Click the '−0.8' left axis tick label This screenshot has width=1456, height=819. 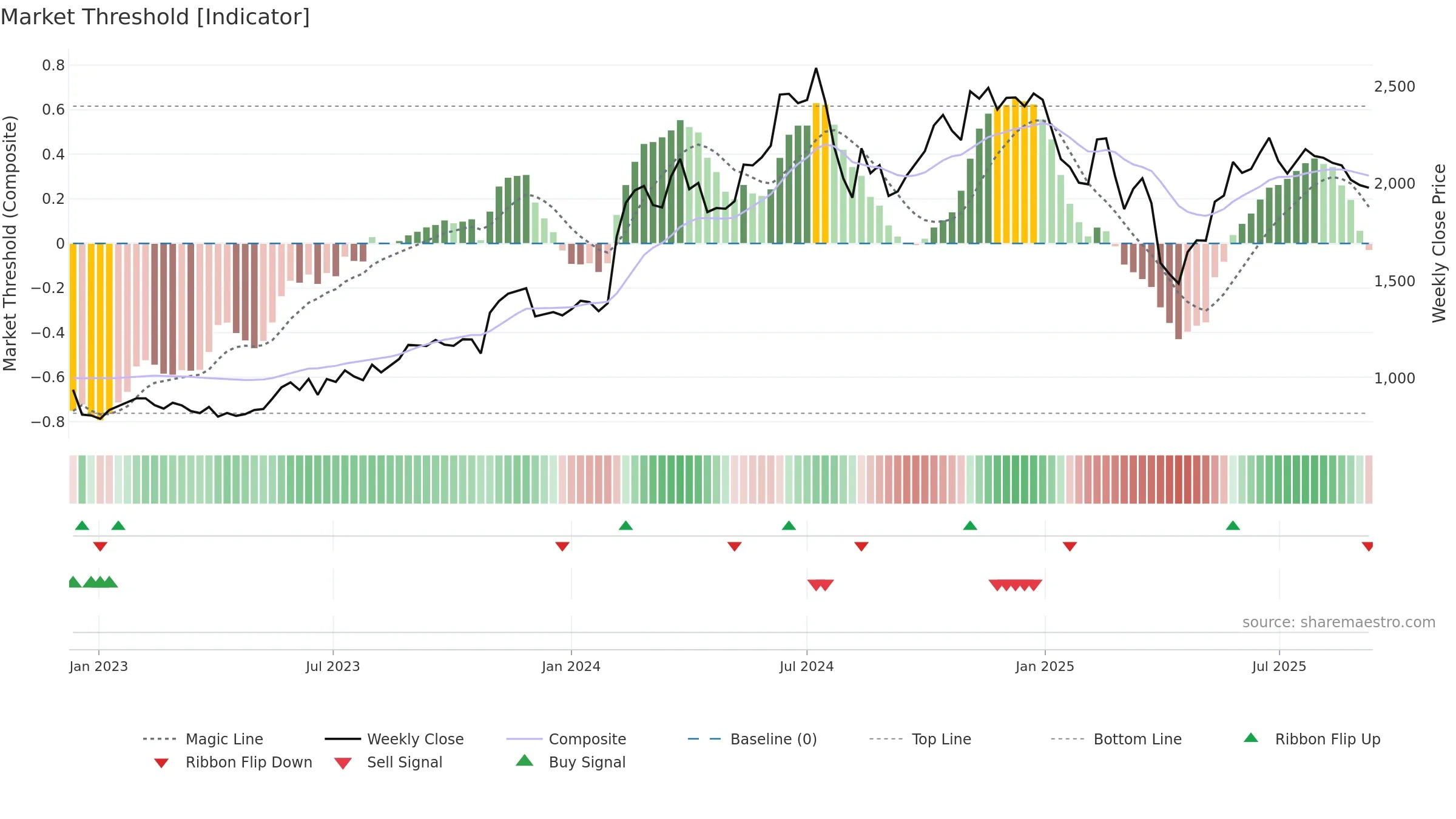pyautogui.click(x=48, y=422)
